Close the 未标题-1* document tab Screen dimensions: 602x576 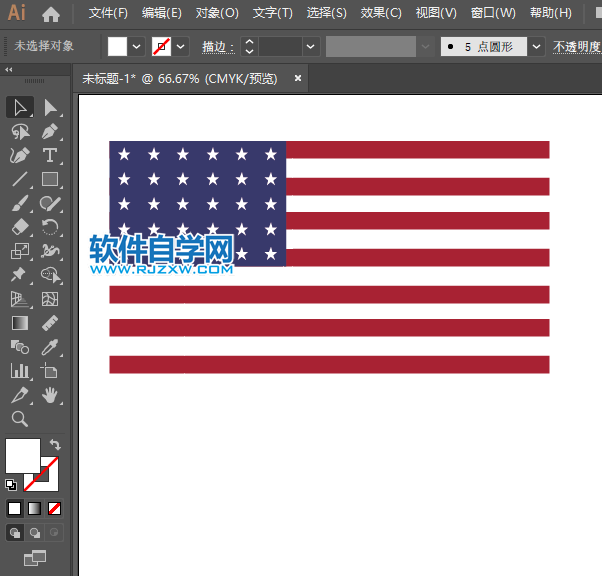(298, 78)
